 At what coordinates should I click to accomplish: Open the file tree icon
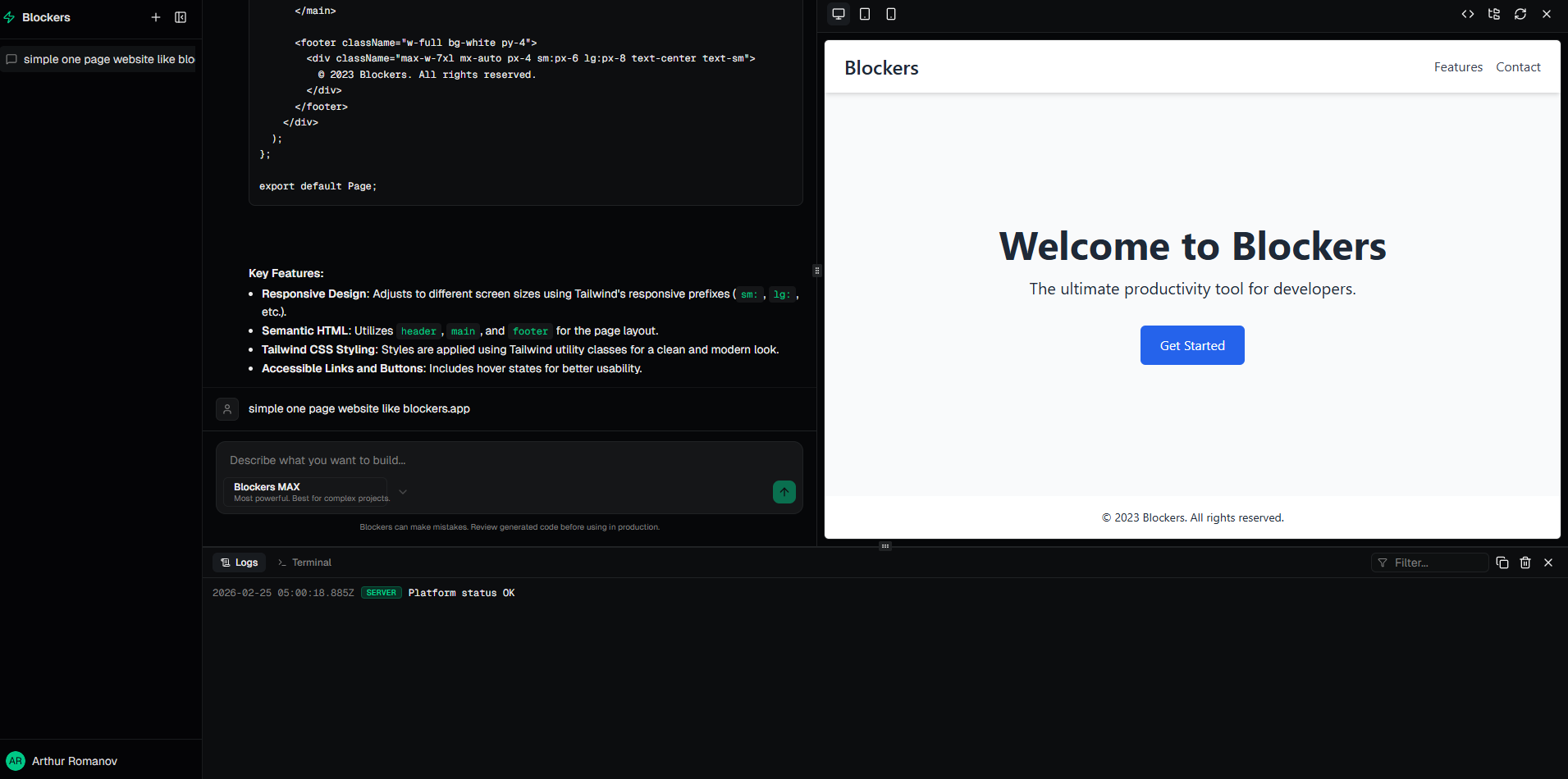[x=1494, y=14]
